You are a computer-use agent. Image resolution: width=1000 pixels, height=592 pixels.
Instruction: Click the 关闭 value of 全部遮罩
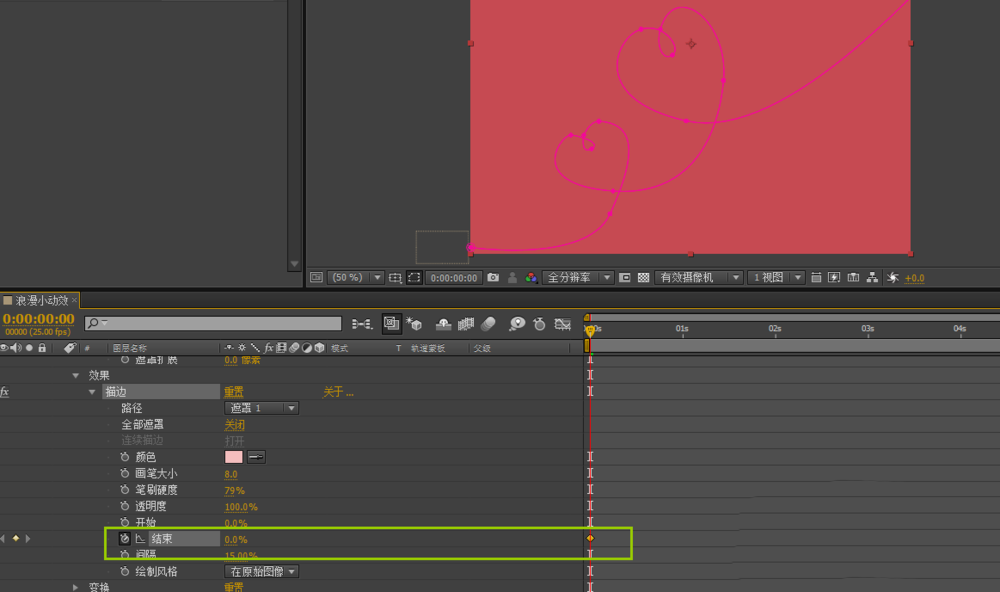[x=234, y=425]
